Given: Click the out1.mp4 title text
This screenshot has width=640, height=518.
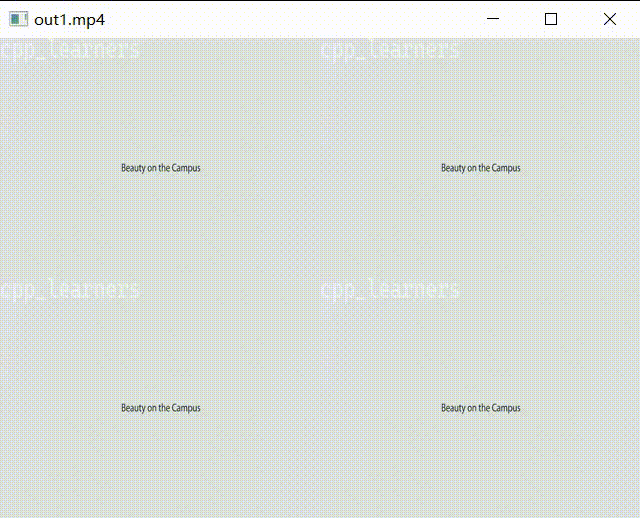Looking at the screenshot, I should pyautogui.click(x=69, y=20).
